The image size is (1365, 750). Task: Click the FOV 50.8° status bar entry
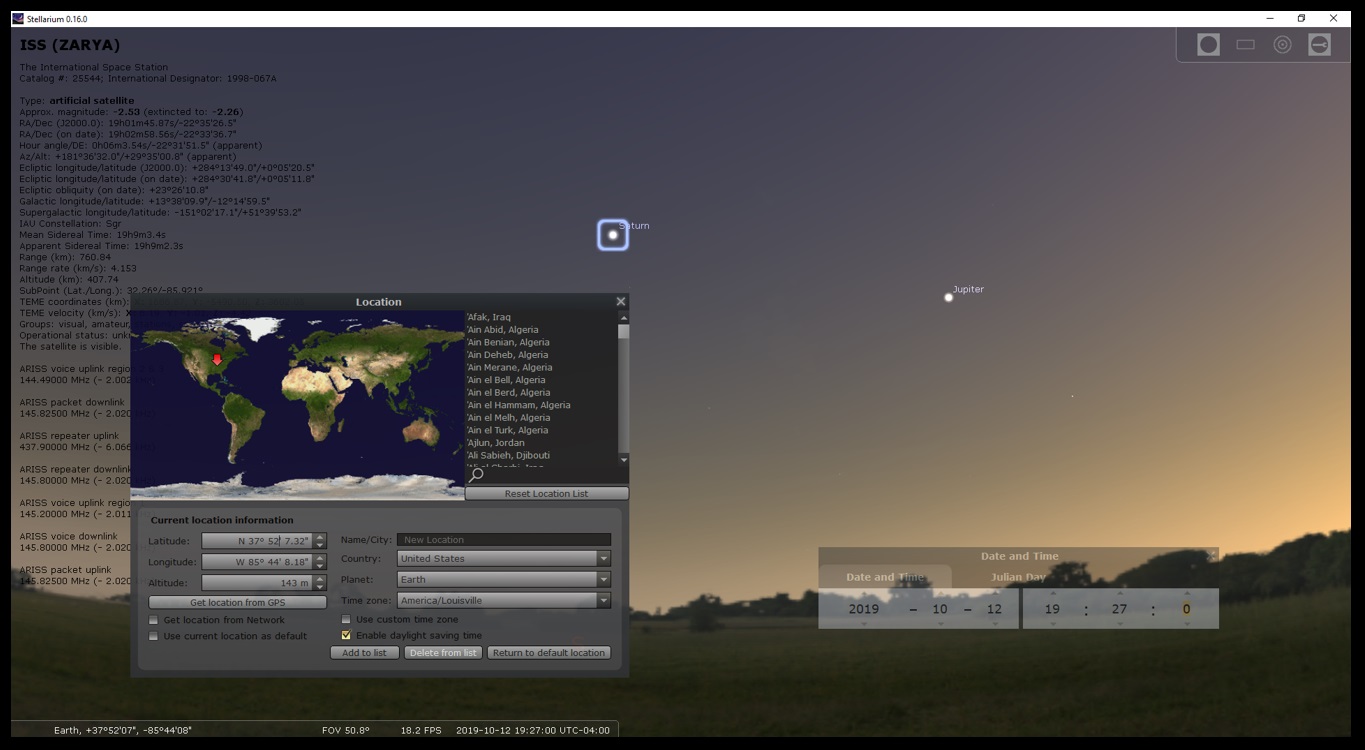coord(346,730)
